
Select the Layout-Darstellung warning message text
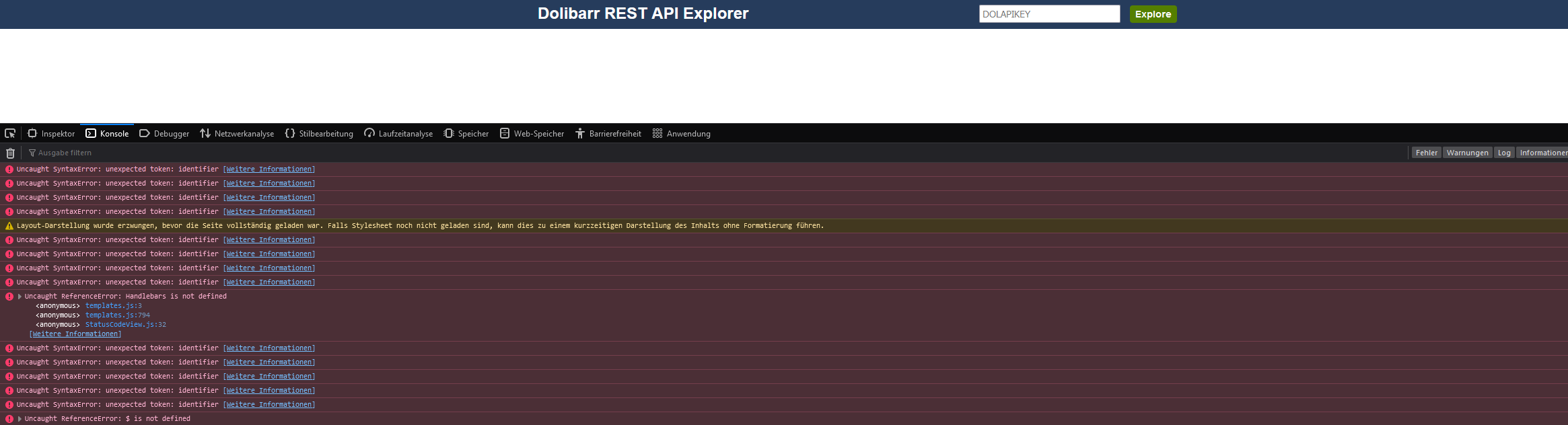(420, 226)
